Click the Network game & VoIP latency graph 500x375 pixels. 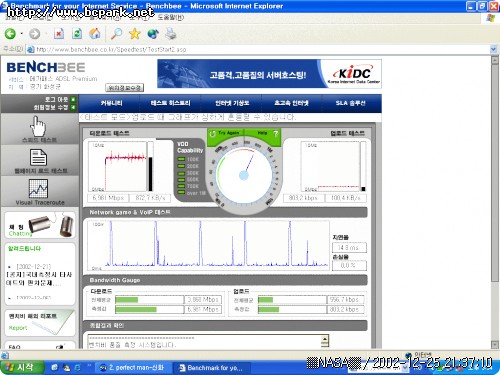pyautogui.click(x=208, y=245)
